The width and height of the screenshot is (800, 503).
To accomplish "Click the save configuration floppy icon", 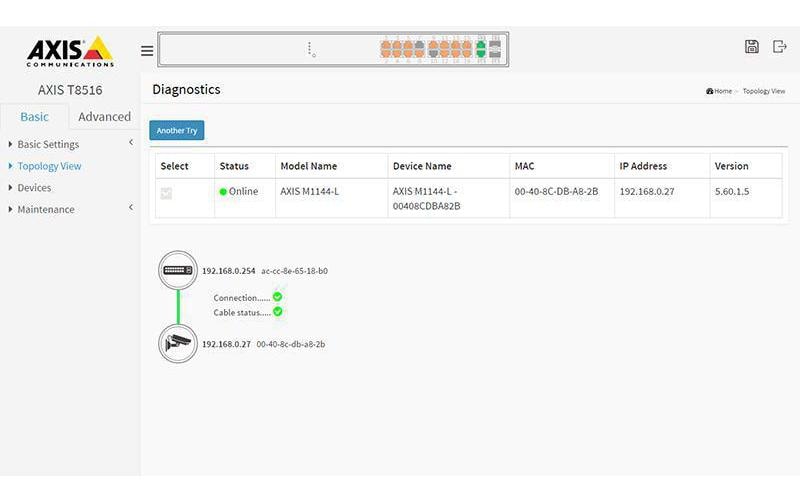I will (x=752, y=47).
